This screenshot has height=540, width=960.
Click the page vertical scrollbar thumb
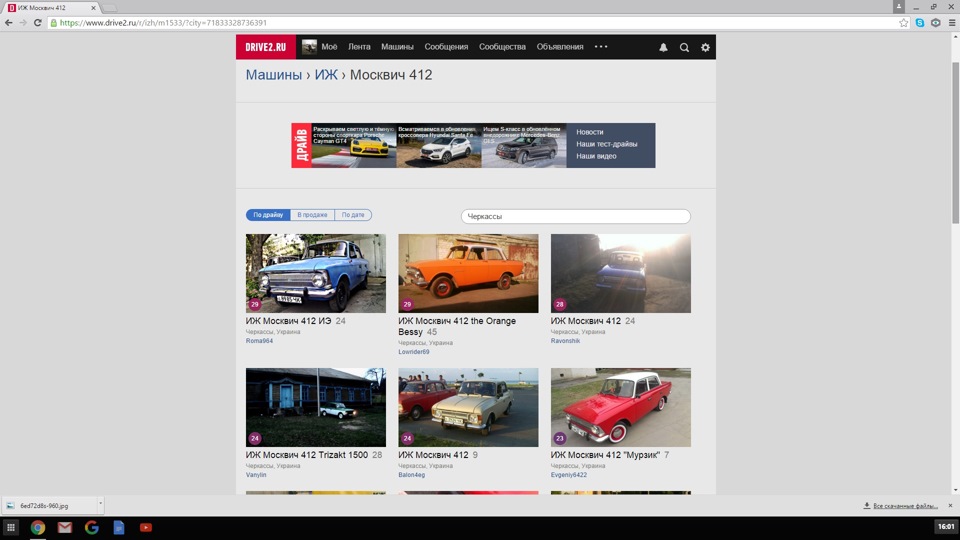click(955, 143)
